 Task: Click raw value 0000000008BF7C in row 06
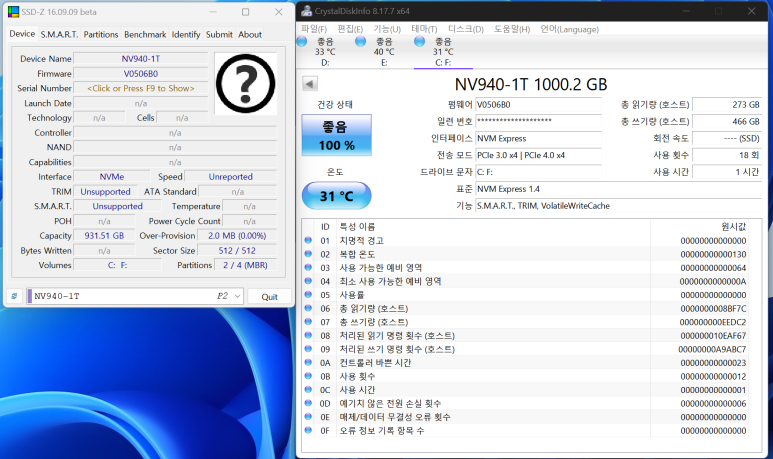pos(713,308)
